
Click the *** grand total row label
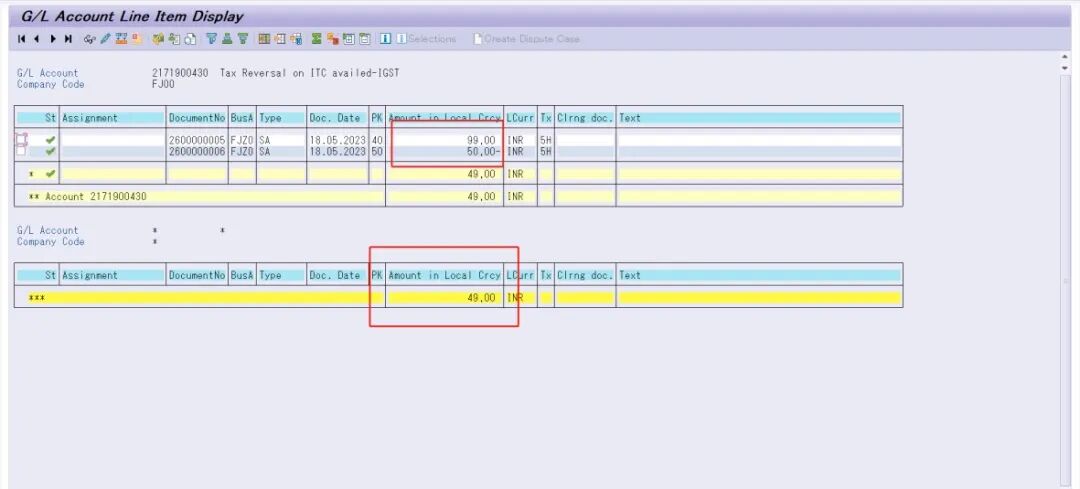(36, 298)
